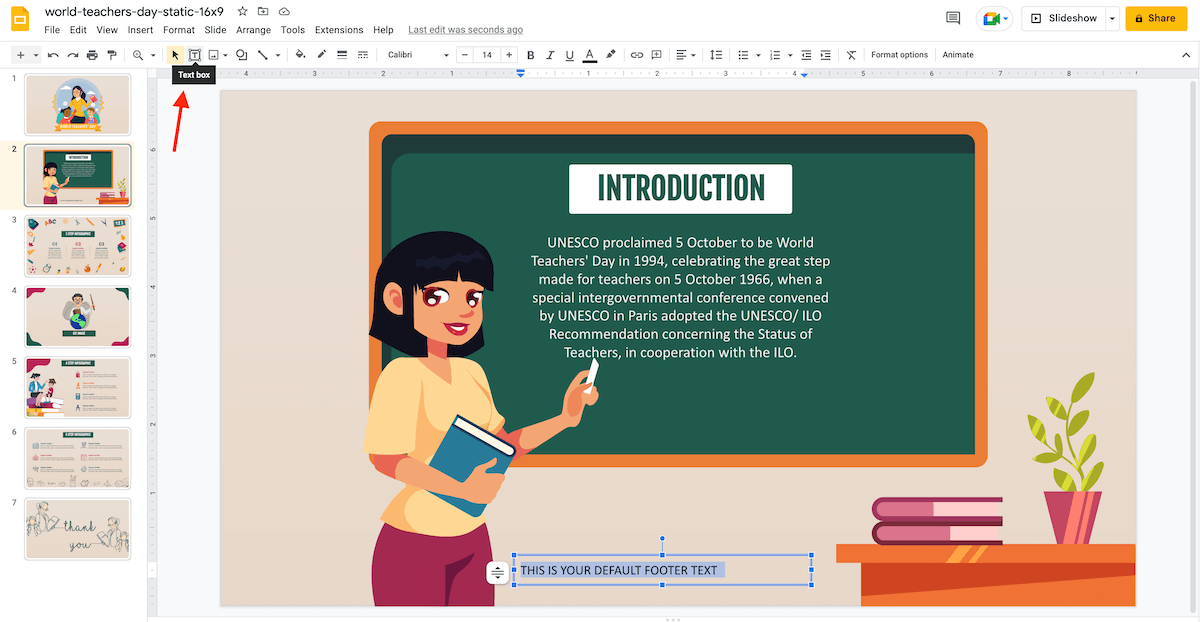Image resolution: width=1200 pixels, height=622 pixels.
Task: Start the Slideshow
Action: click(1063, 18)
